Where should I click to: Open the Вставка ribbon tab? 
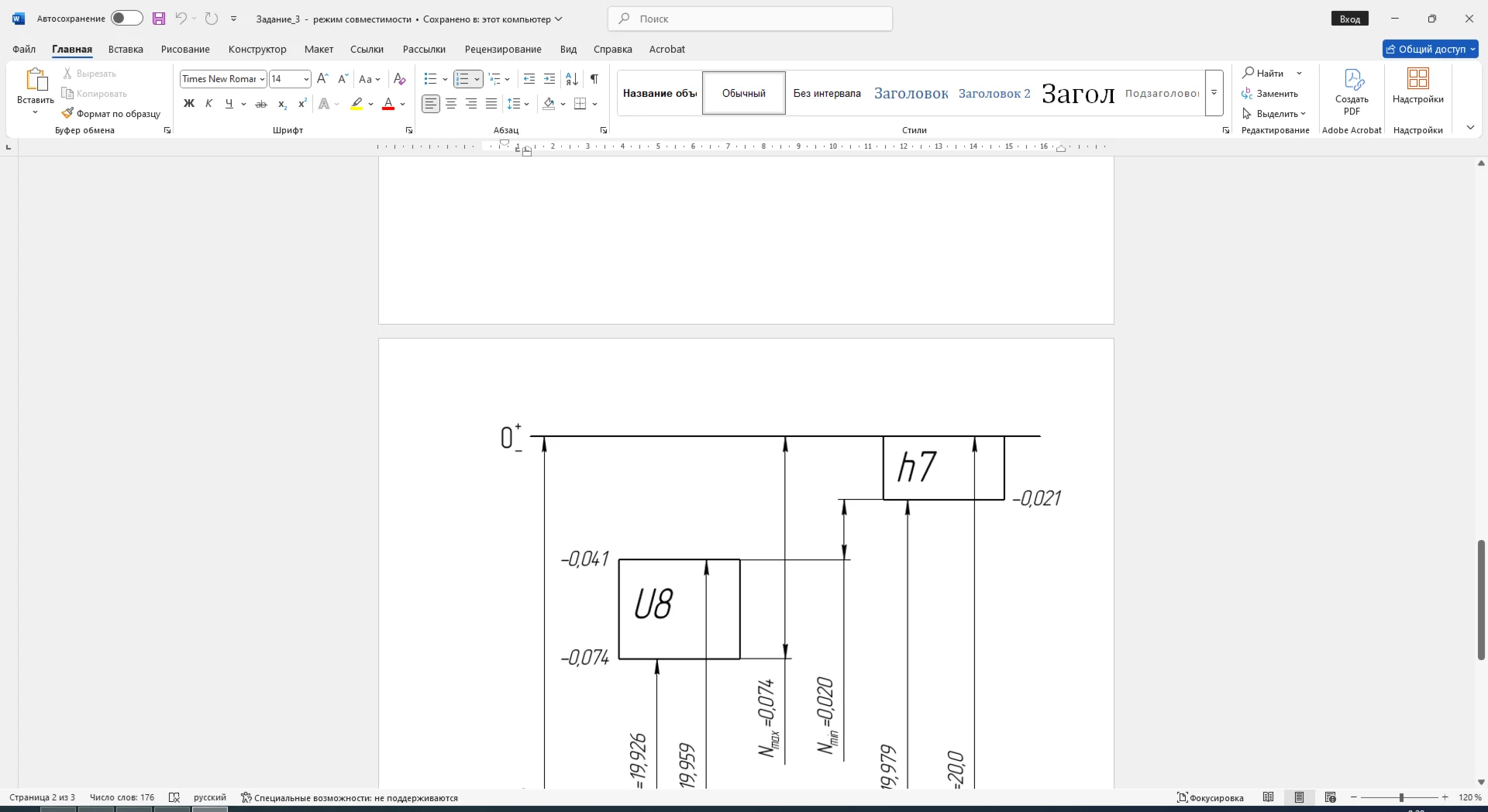click(x=126, y=49)
